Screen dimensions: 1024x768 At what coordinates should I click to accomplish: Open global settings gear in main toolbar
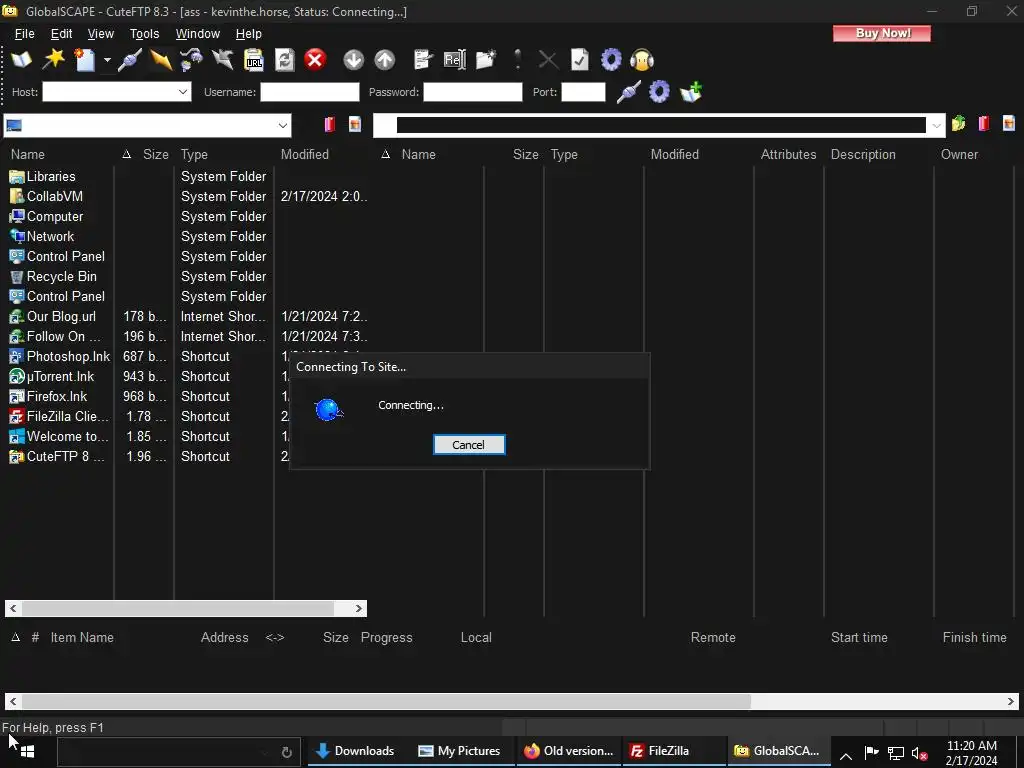pyautogui.click(x=611, y=60)
